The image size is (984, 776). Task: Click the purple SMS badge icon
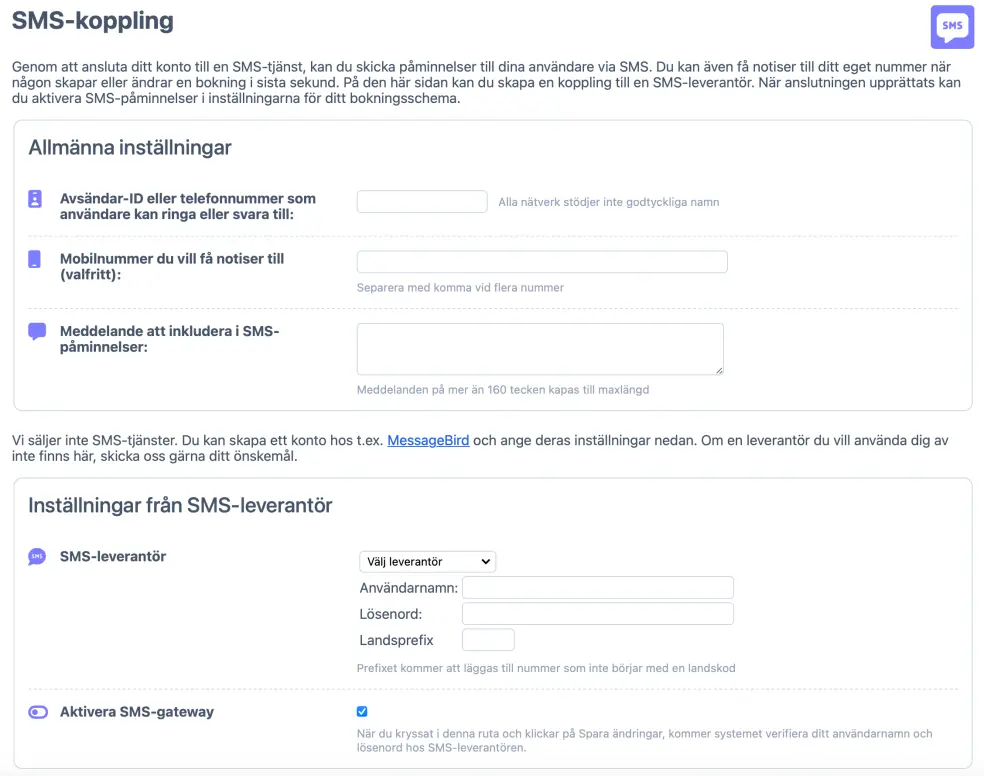[x=952, y=27]
